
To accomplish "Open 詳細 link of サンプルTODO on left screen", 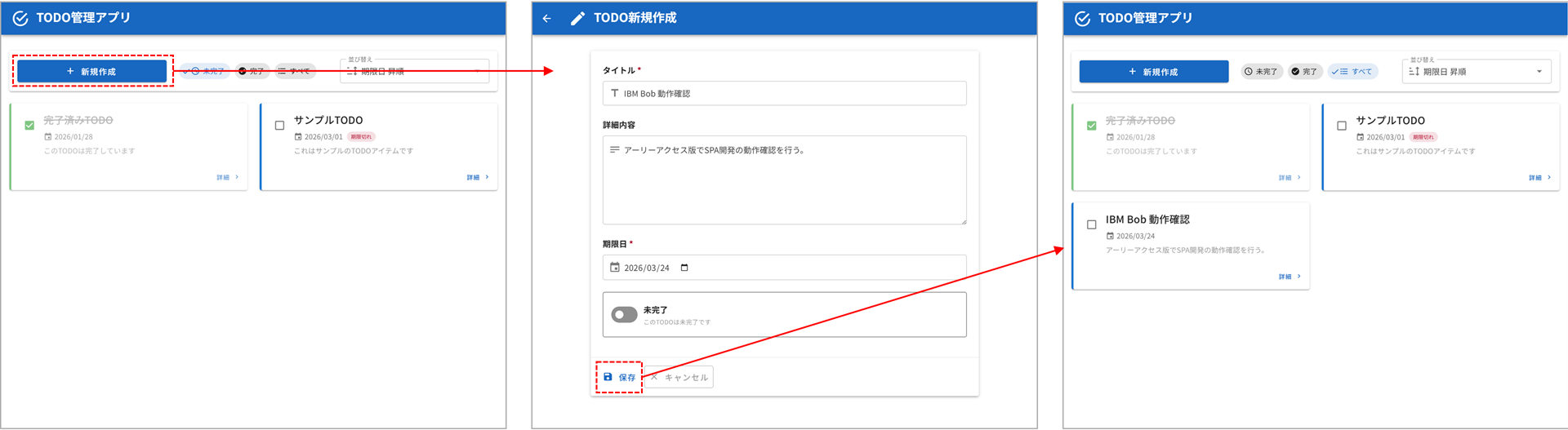I will click(x=478, y=177).
